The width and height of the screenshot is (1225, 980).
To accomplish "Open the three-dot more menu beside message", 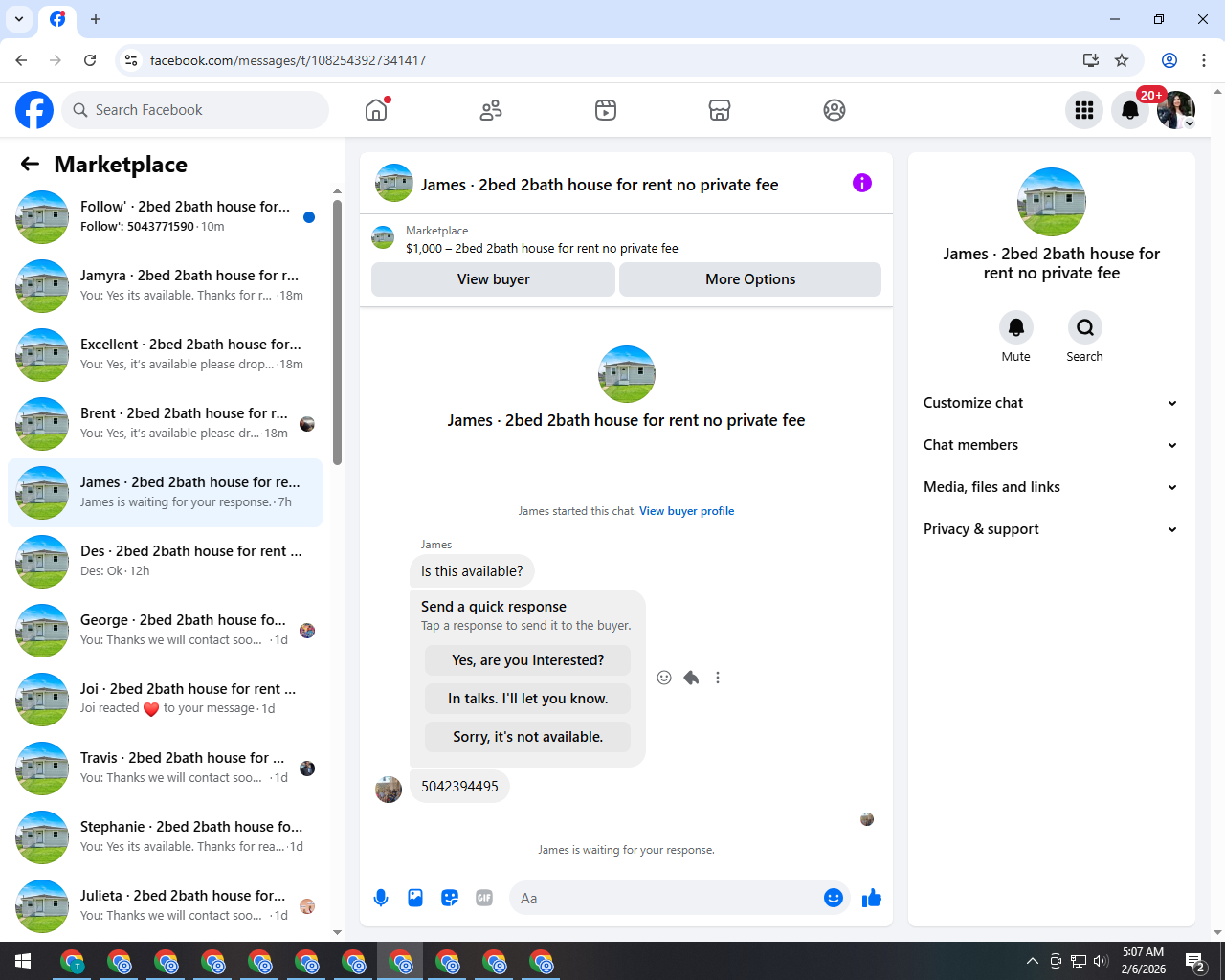I will (718, 678).
